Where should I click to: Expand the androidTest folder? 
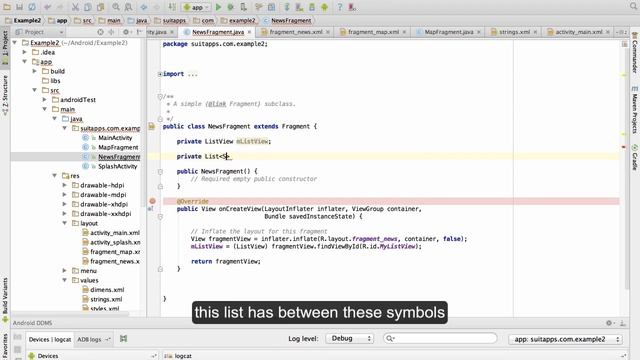pyautogui.click(x=44, y=100)
